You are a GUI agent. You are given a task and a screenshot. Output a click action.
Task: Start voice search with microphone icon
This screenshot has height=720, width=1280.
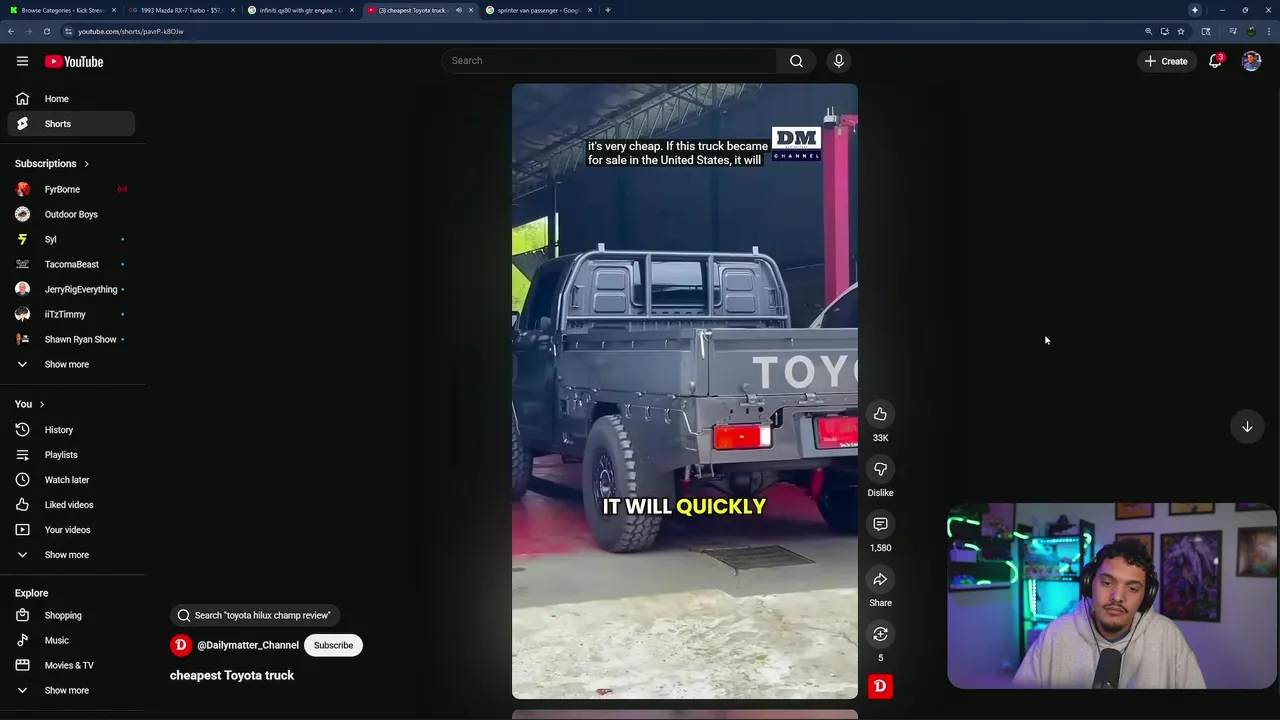pos(839,61)
